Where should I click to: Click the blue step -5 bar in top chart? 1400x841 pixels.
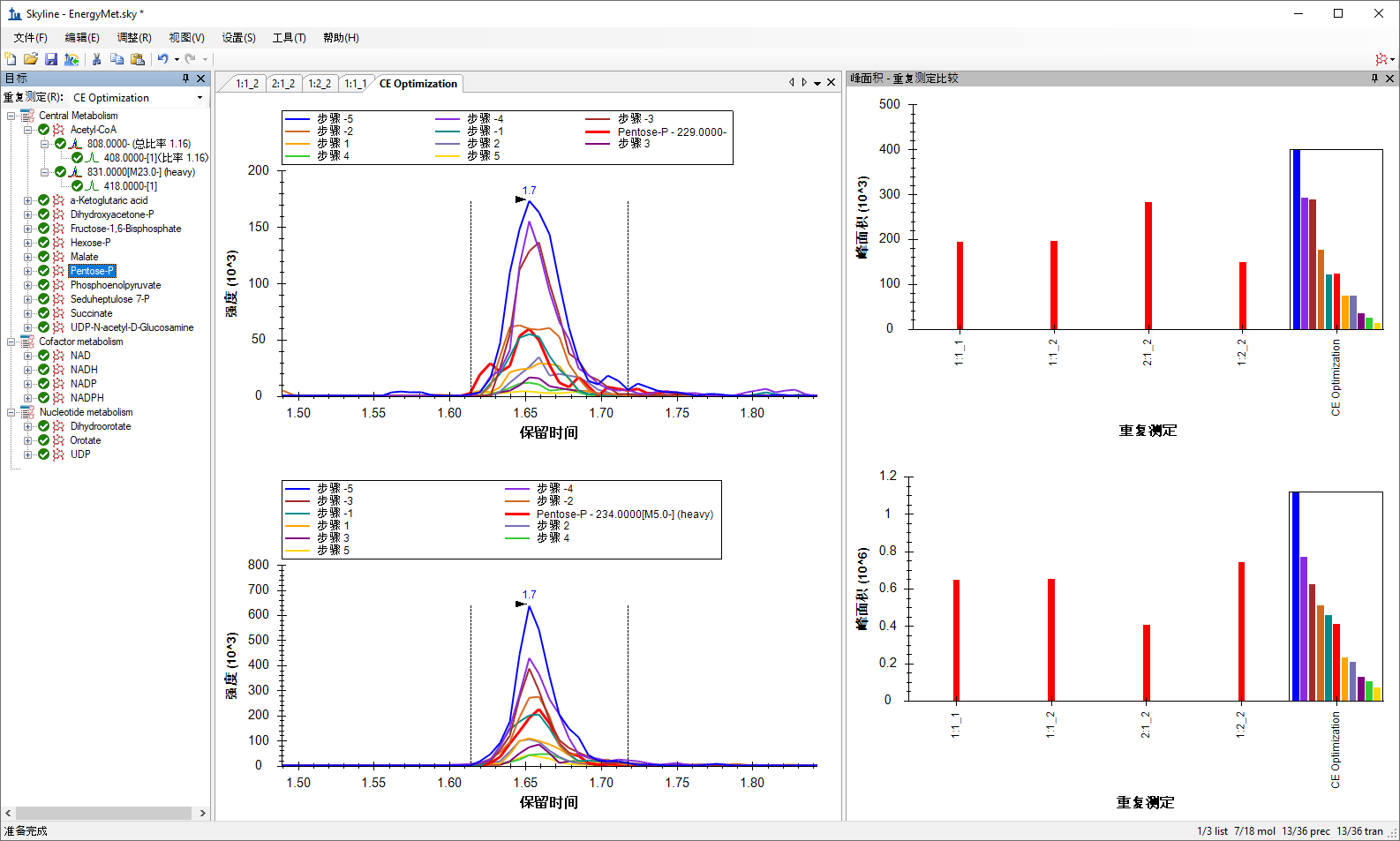tap(1296, 239)
